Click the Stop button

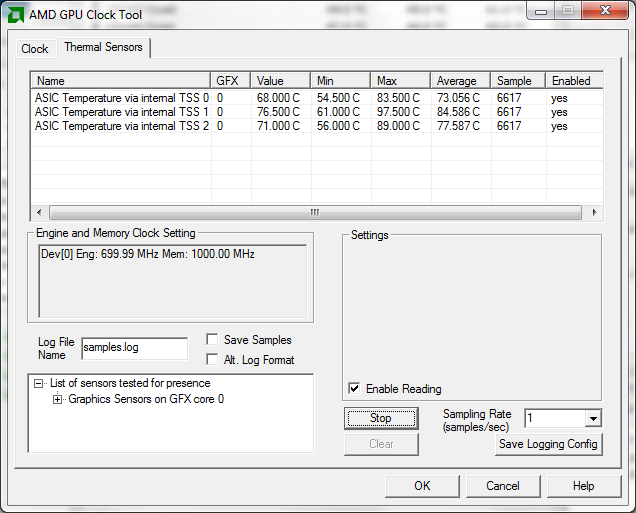pos(381,418)
